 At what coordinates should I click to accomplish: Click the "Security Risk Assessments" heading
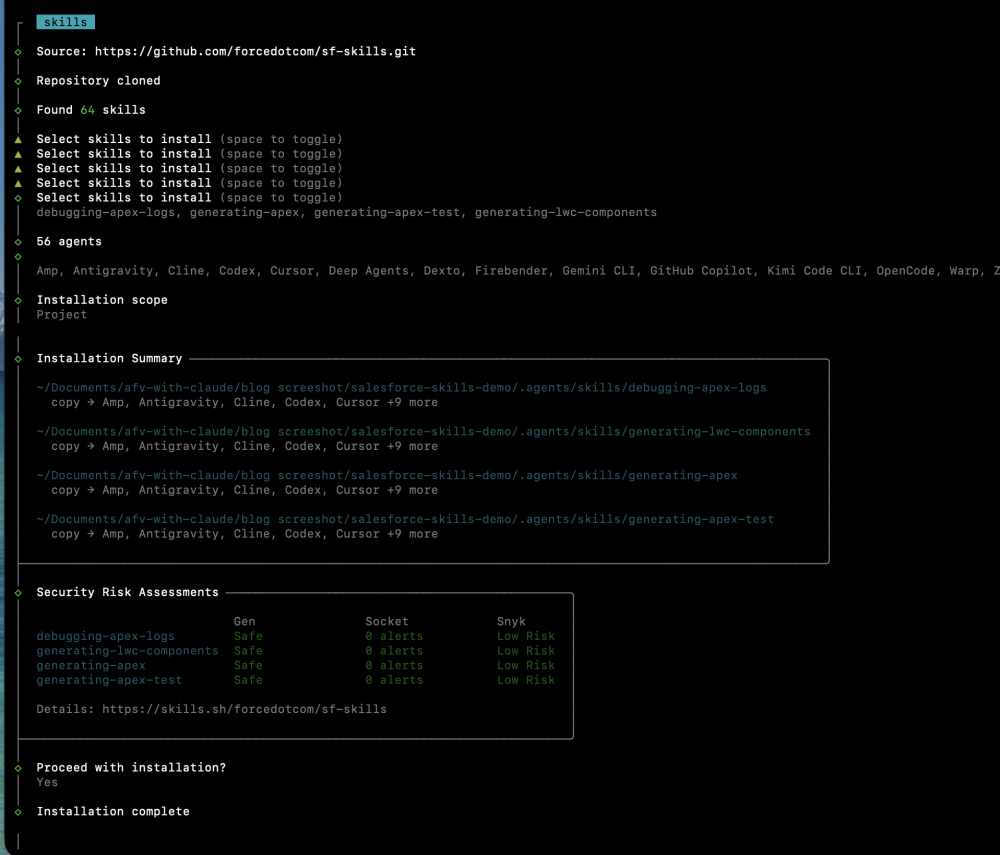[x=128, y=592]
